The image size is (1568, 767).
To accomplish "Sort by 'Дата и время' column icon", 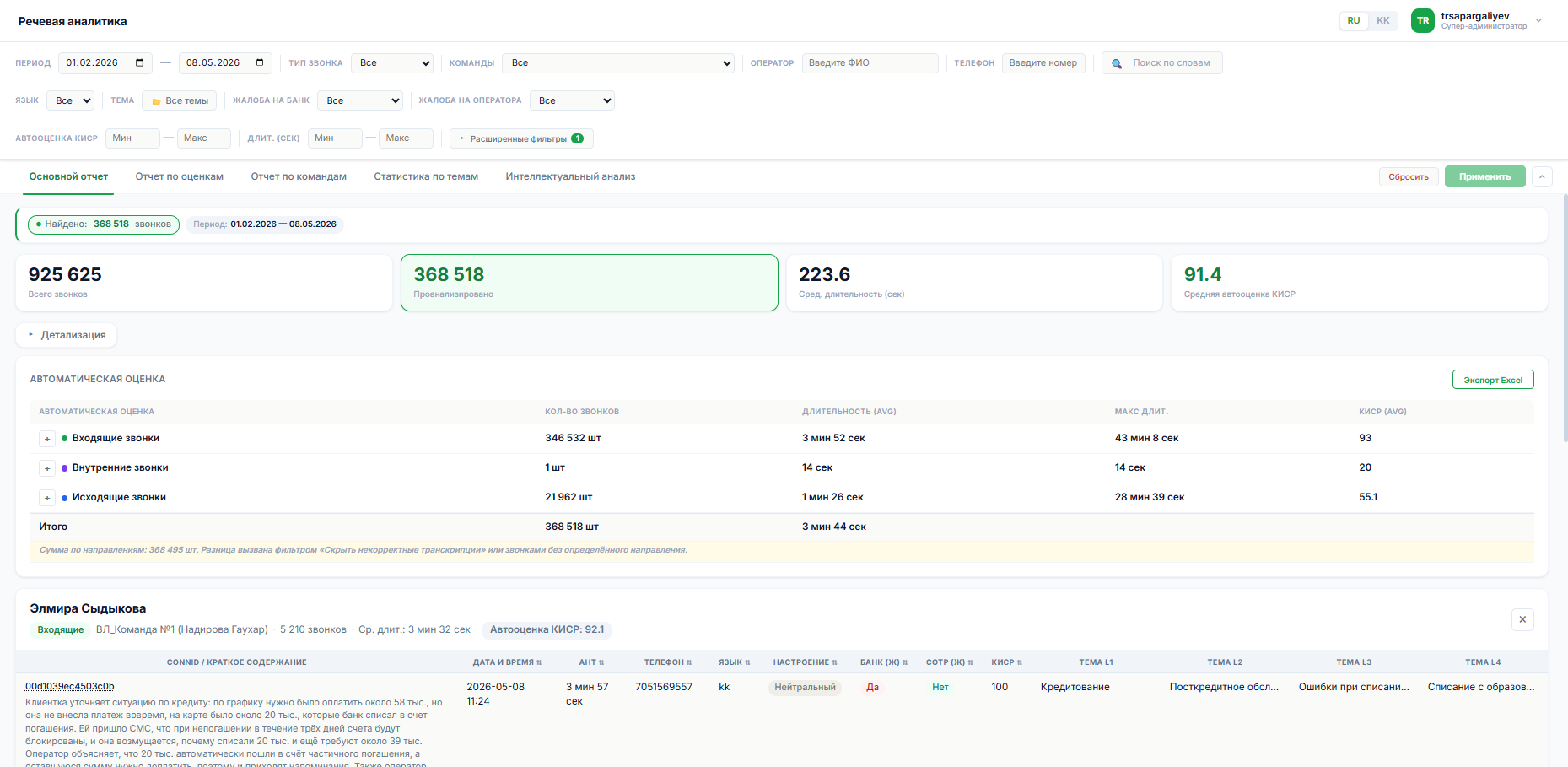I will pos(539,662).
